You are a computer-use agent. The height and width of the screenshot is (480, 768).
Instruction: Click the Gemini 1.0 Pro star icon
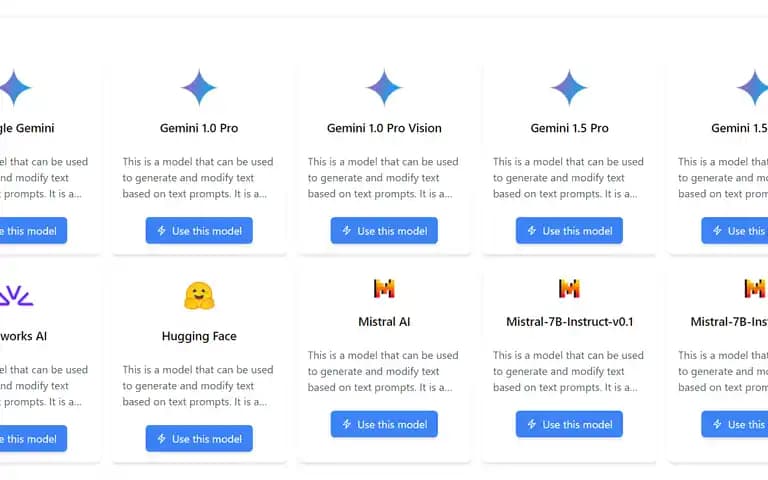point(199,88)
